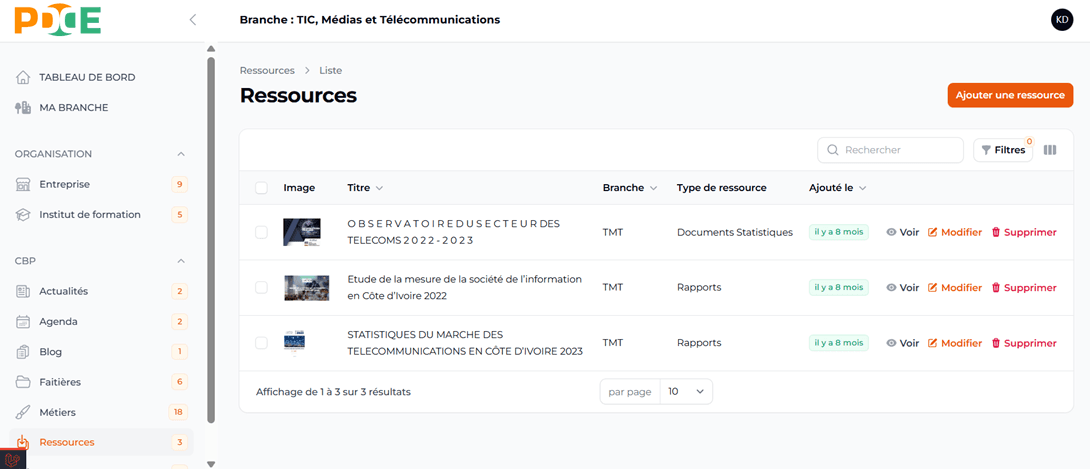View the STATISTIQUES DU MARCHE resource eye icon
The height and width of the screenshot is (469, 1090).
891,343
